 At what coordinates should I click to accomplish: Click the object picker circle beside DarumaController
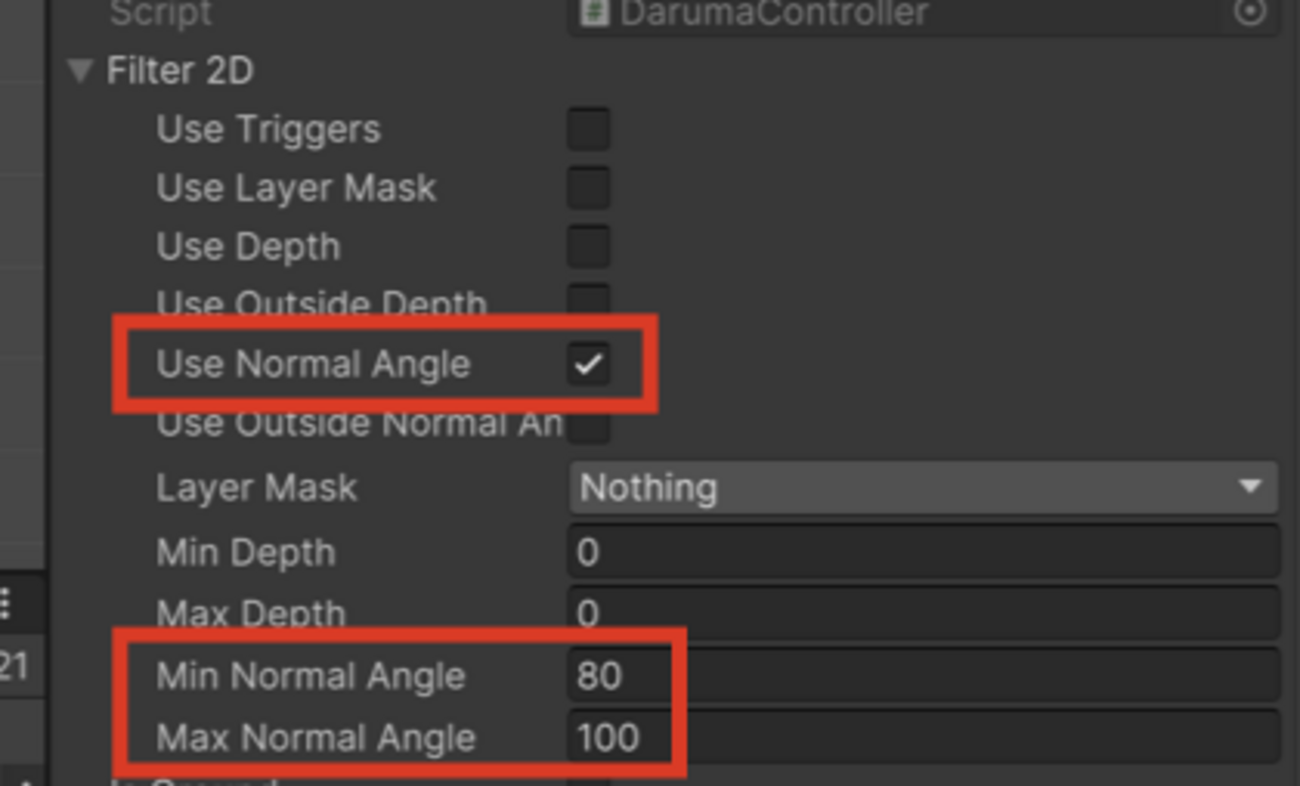point(1250,12)
